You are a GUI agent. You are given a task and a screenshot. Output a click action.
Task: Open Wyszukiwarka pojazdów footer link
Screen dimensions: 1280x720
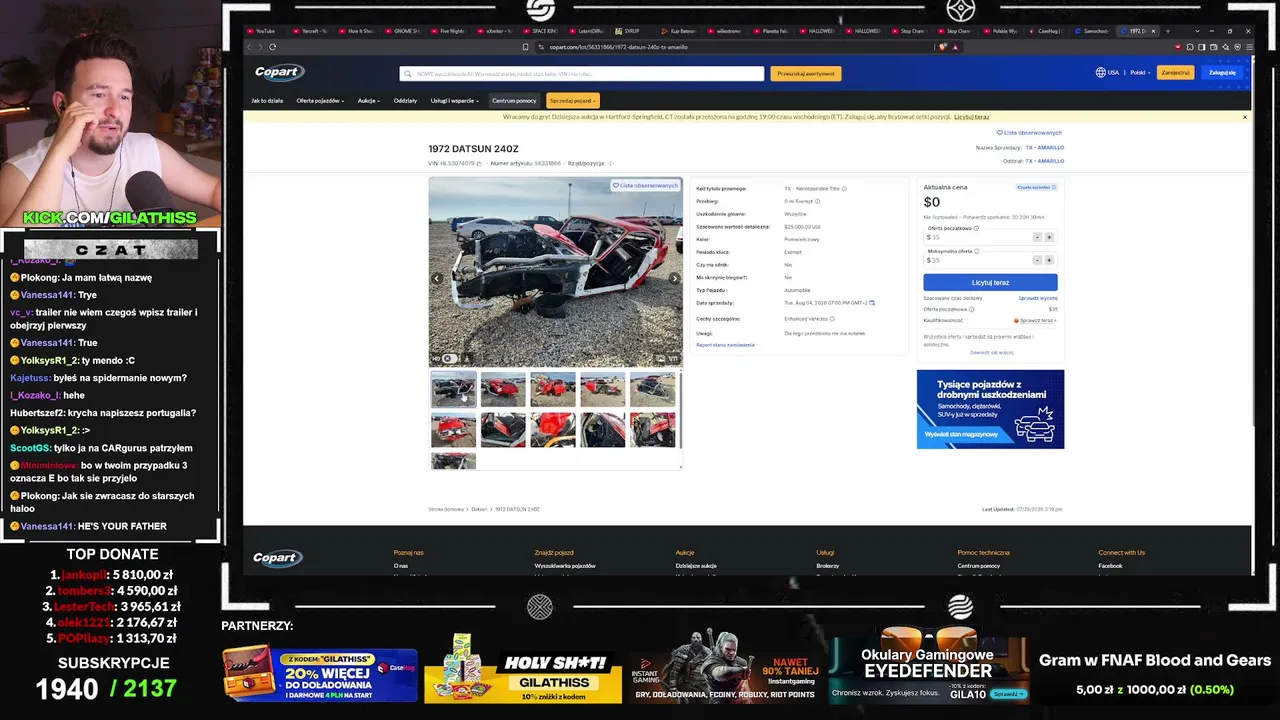pos(565,566)
